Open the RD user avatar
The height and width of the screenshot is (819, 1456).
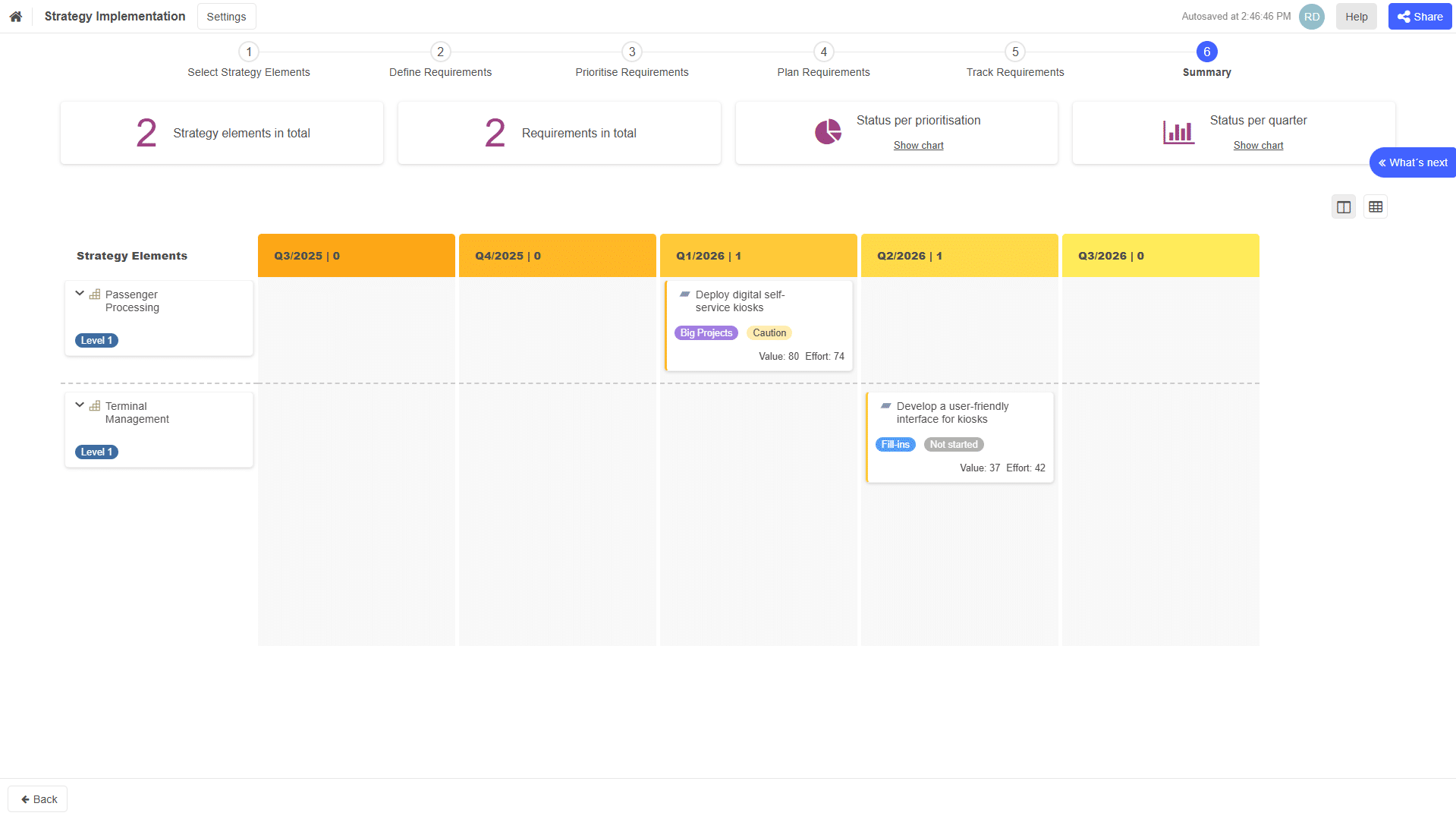point(1311,17)
